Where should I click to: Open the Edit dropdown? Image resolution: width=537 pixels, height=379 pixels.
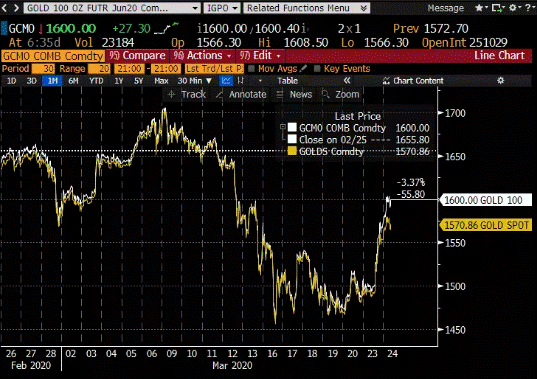(260, 55)
